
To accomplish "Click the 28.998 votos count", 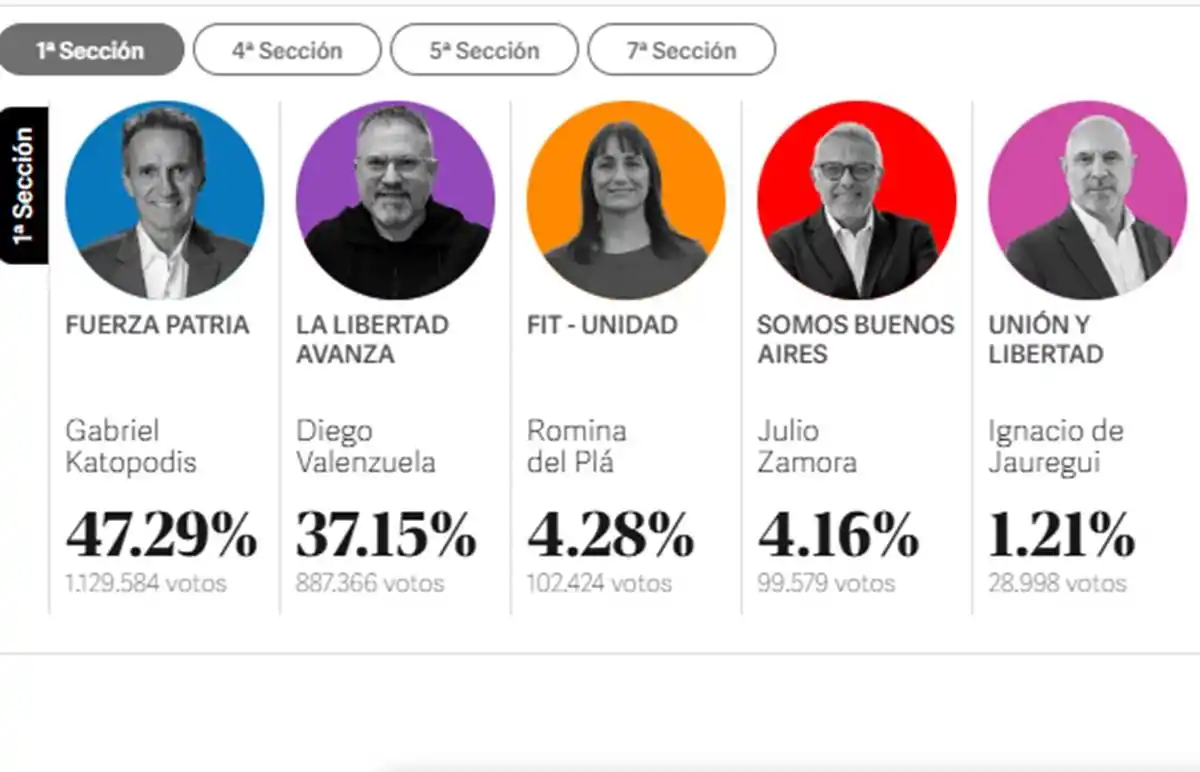I will [x=1055, y=582].
